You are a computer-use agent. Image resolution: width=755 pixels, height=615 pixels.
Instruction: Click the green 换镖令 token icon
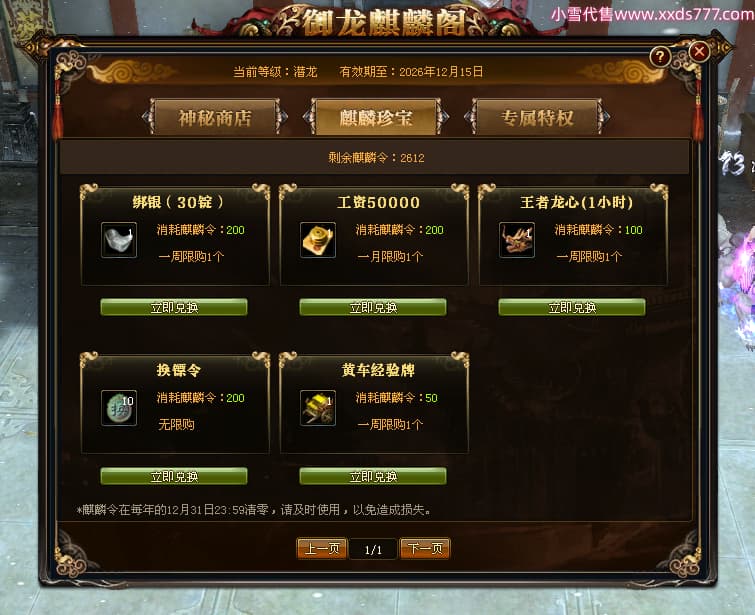coord(119,408)
